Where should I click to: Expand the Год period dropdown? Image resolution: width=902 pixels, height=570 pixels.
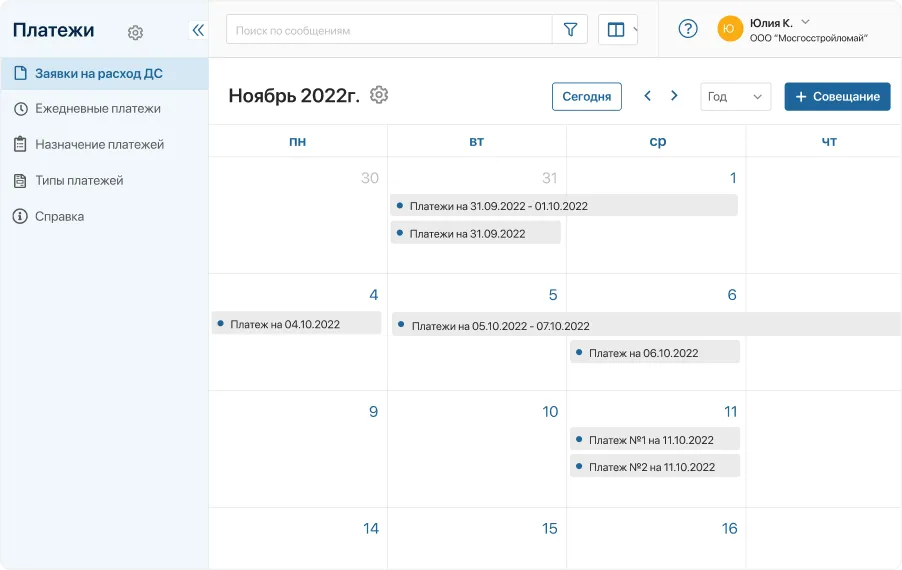click(x=735, y=97)
